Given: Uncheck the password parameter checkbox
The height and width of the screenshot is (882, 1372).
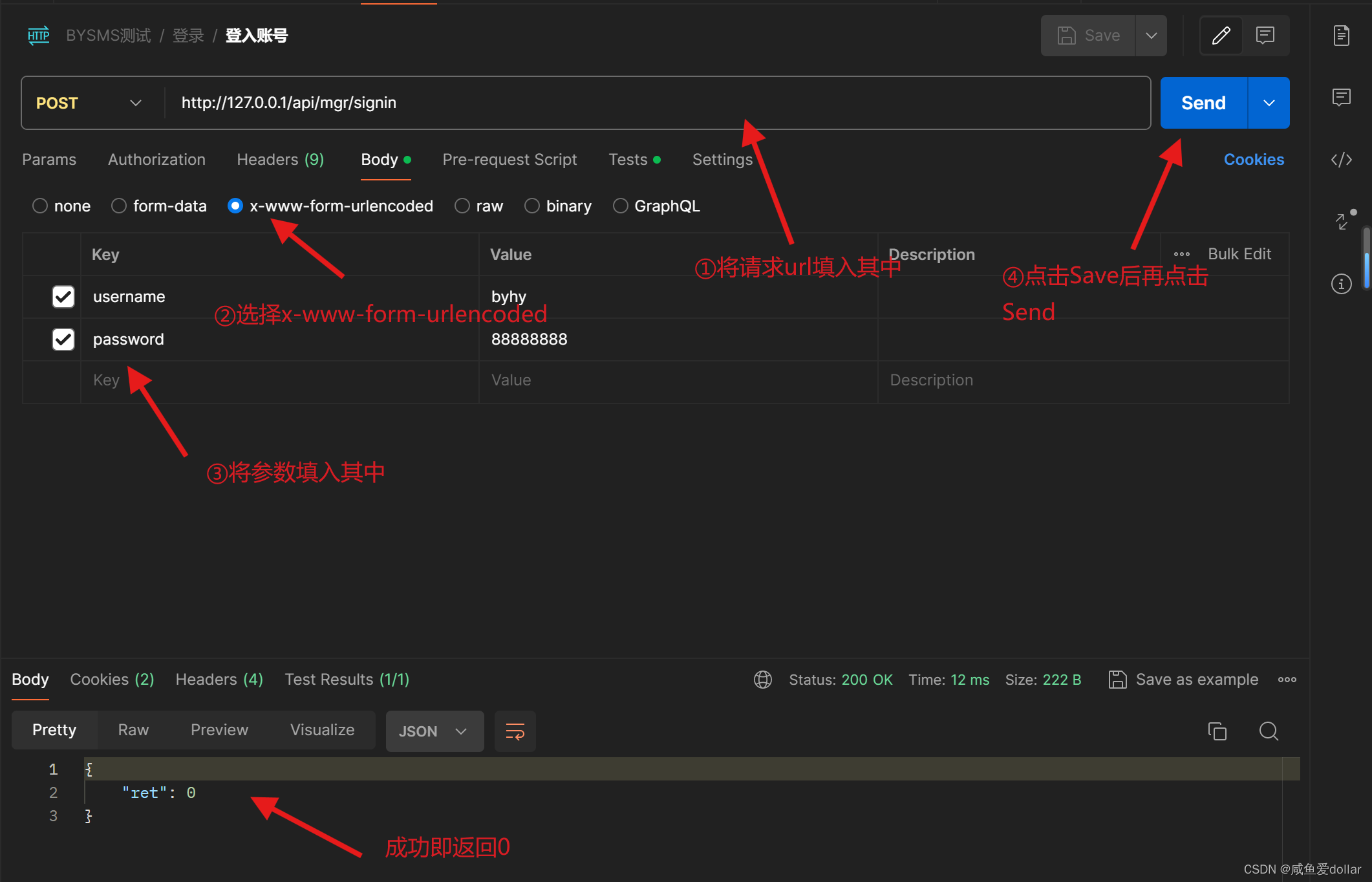Looking at the screenshot, I should 63,339.
